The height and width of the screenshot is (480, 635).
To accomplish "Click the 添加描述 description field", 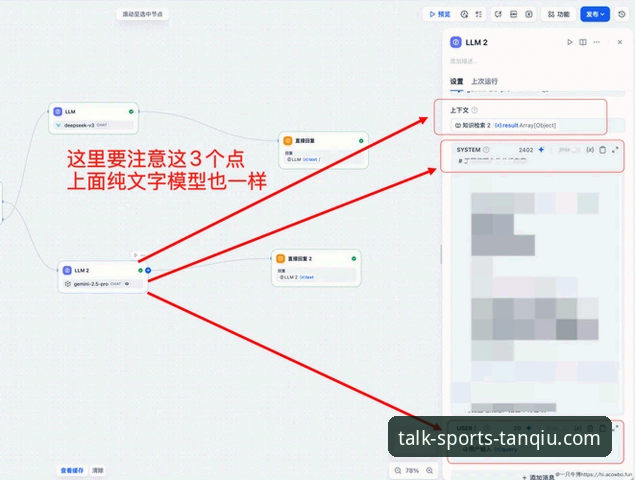I will pyautogui.click(x=463, y=61).
